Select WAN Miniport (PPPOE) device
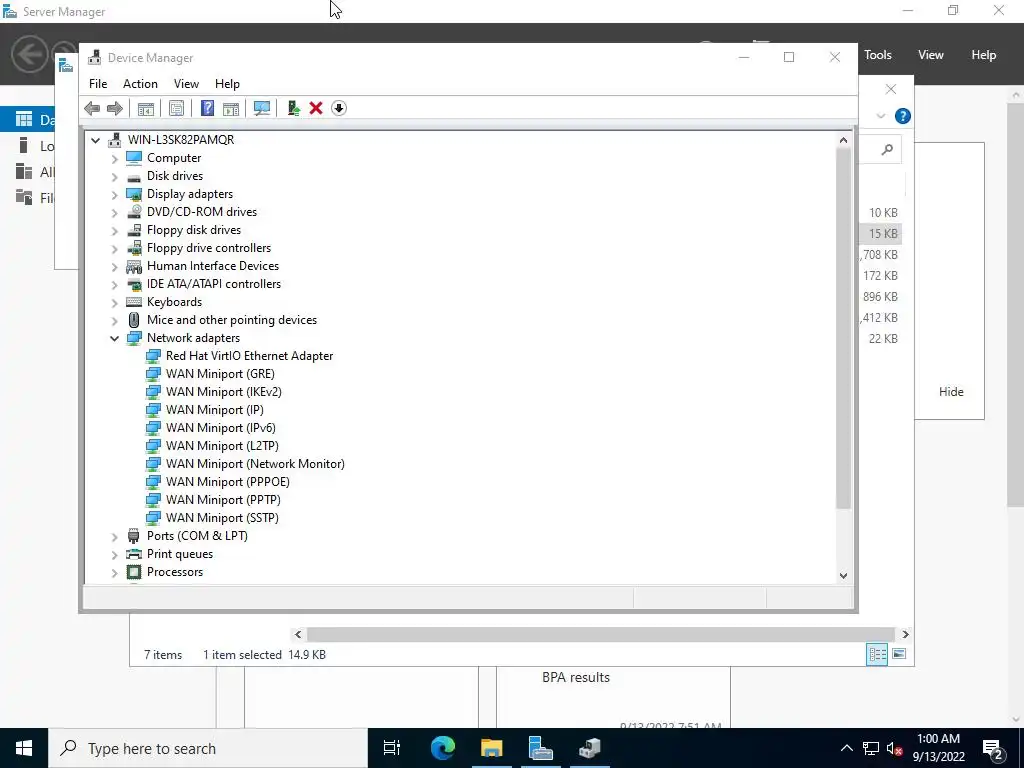Screen dimensions: 1024x768 [227, 481]
